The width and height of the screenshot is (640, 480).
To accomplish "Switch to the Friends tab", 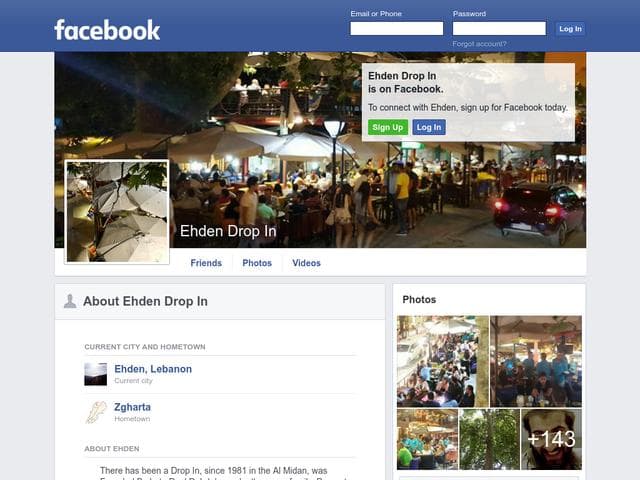I will [206, 263].
